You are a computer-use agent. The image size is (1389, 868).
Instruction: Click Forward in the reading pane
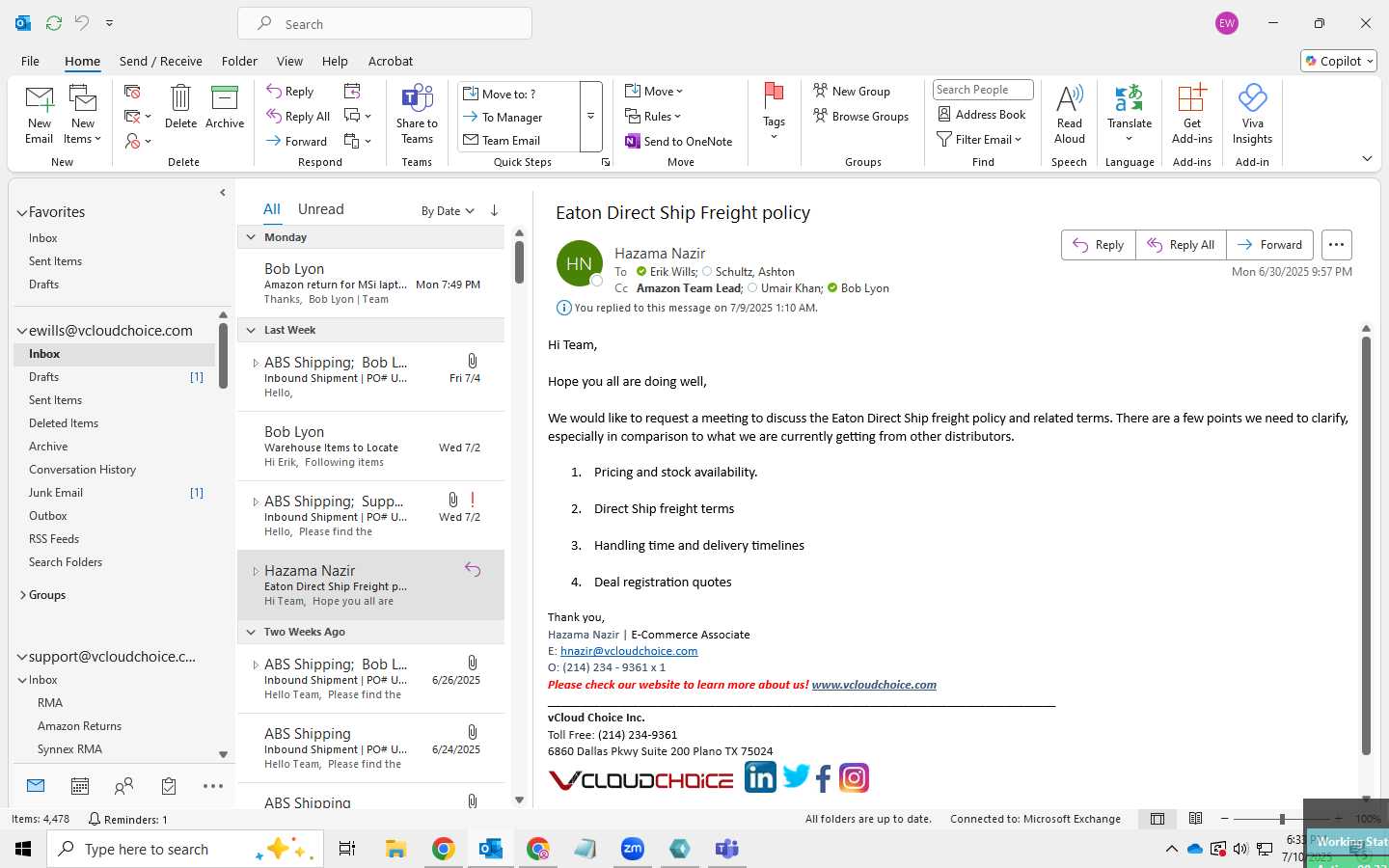(x=1269, y=245)
